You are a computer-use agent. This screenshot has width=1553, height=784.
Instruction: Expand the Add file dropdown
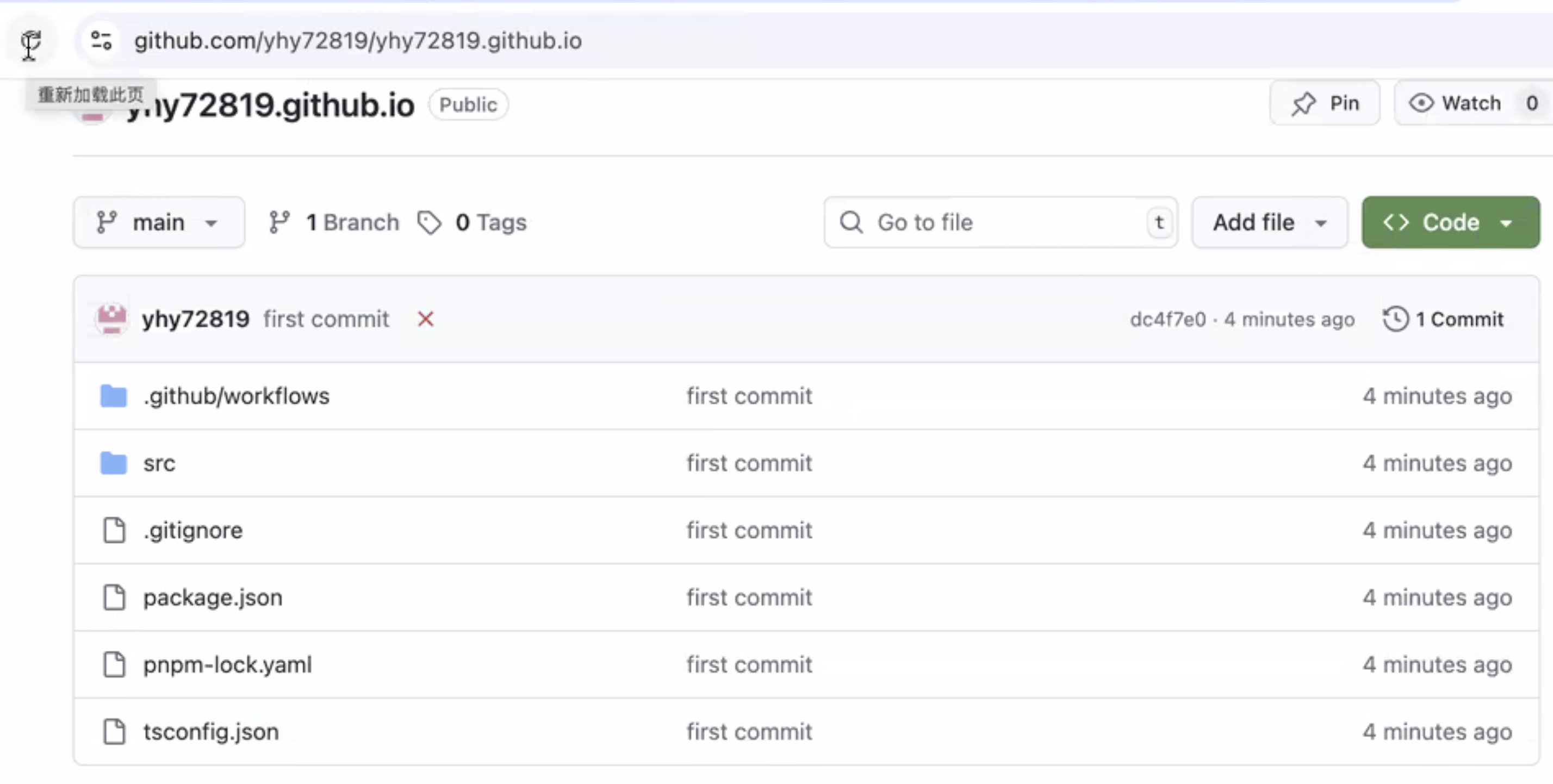[1270, 222]
